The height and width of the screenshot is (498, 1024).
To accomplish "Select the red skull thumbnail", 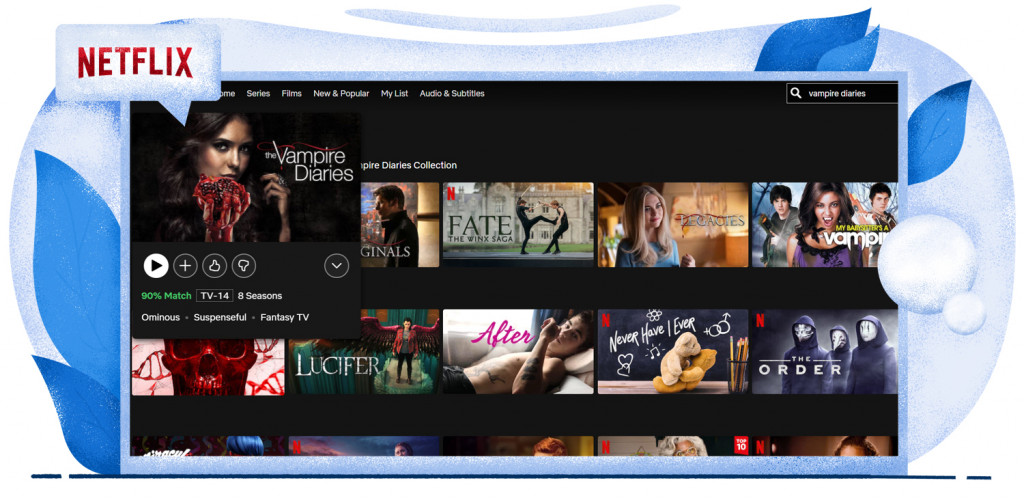I will pos(208,367).
